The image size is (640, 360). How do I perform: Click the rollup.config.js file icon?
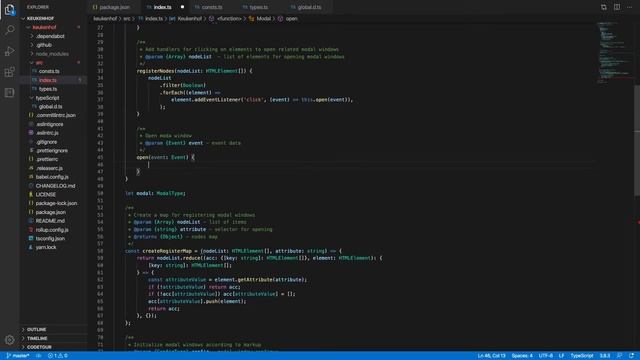[31, 230]
